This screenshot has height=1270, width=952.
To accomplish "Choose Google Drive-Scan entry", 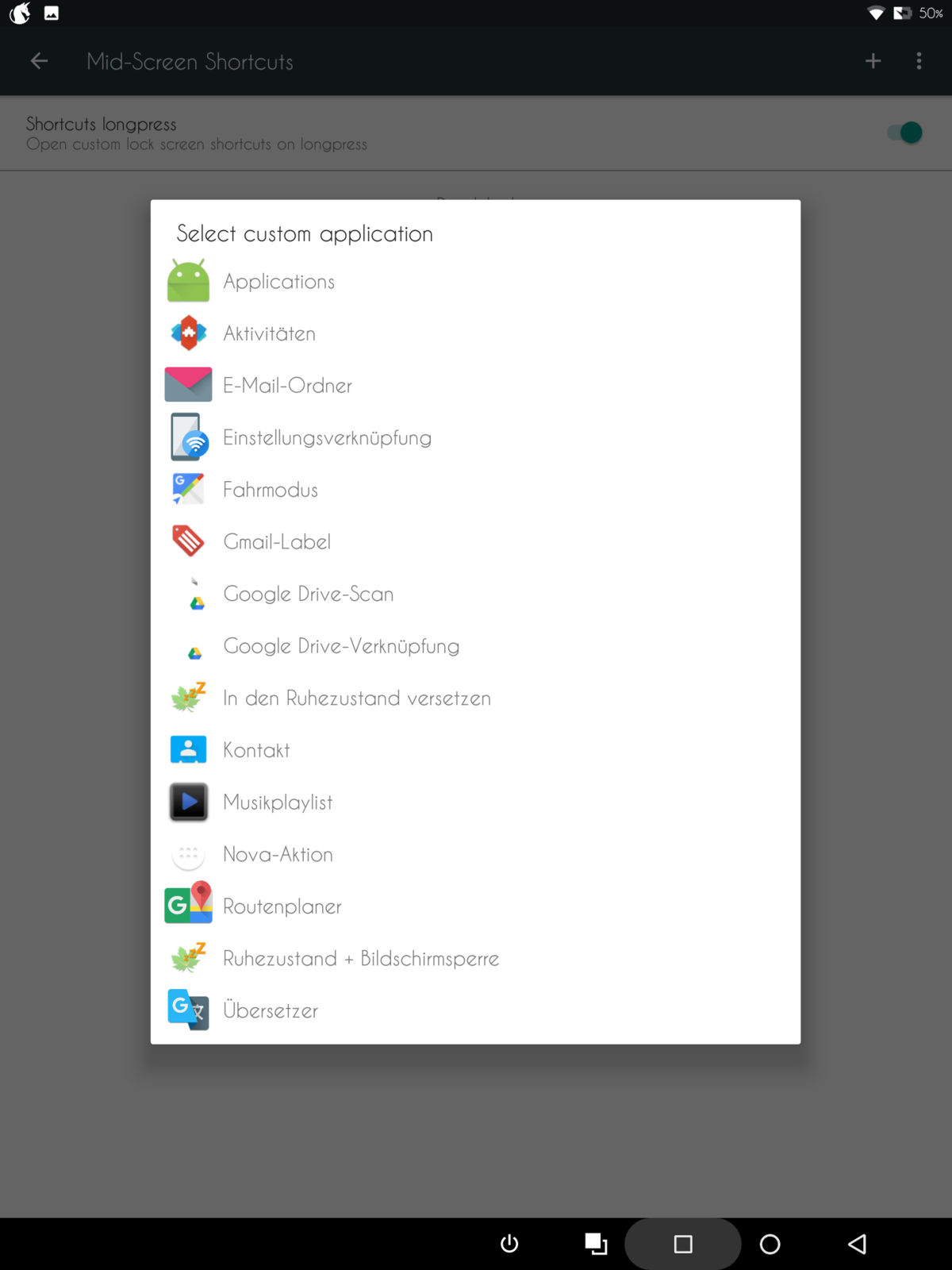I will 308,594.
